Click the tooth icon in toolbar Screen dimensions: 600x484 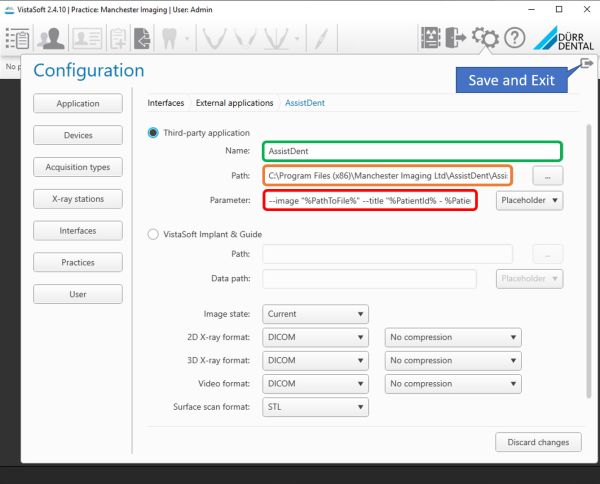click(171, 38)
